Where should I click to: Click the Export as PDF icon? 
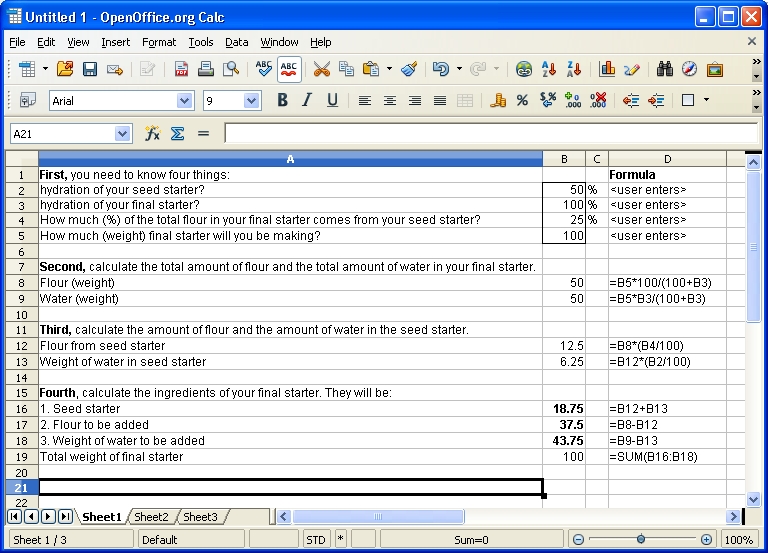coord(181,69)
